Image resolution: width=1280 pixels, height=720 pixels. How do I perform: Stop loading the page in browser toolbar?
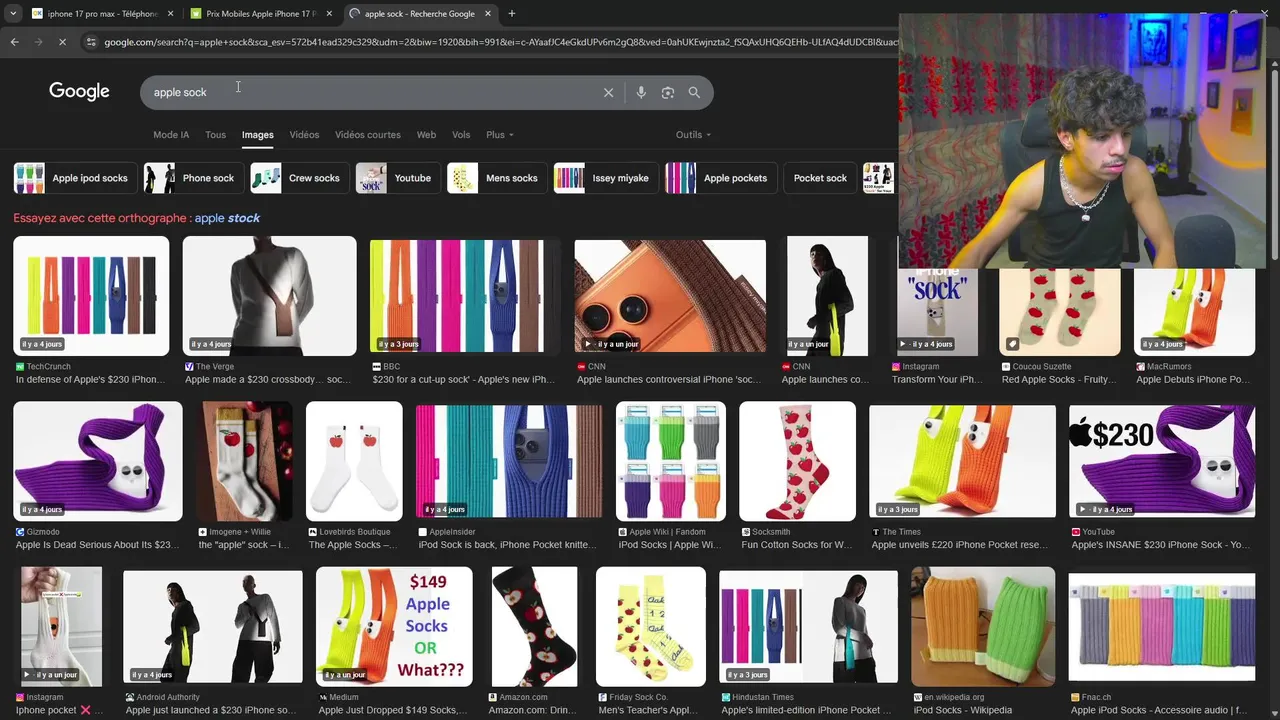62,42
